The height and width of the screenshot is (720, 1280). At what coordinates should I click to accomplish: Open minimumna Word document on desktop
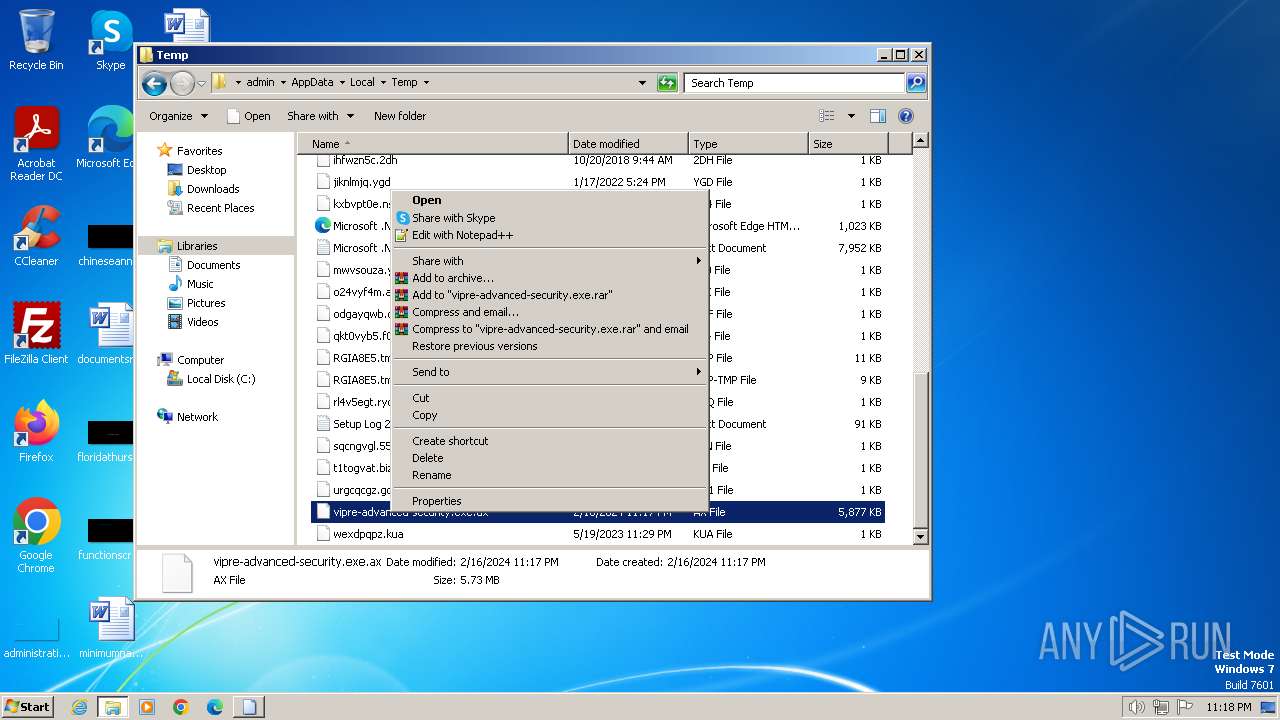[x=110, y=628]
